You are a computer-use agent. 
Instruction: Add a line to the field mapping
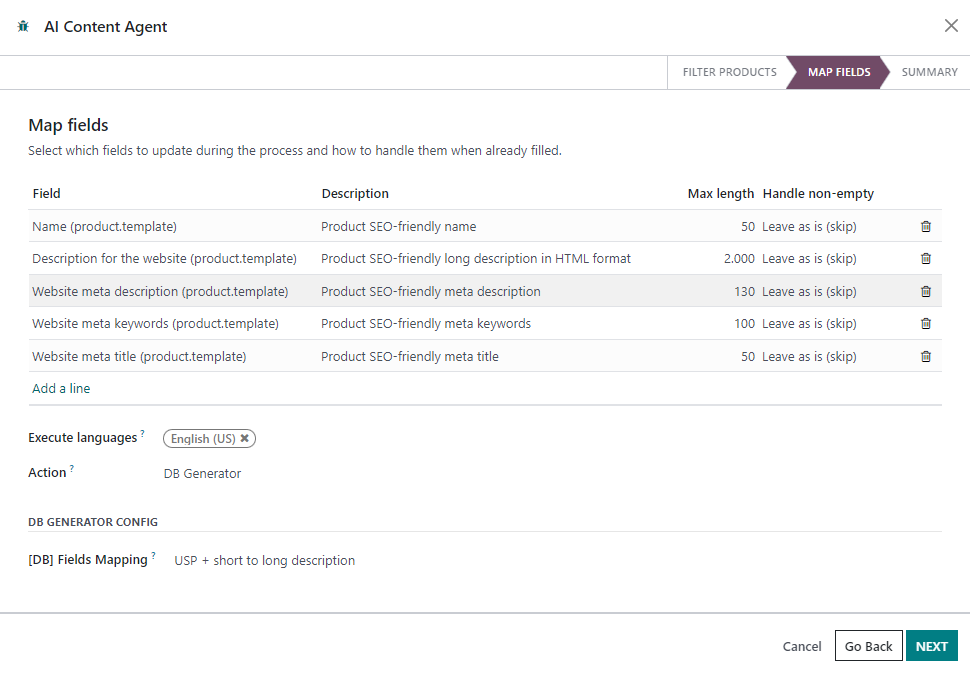click(x=61, y=388)
